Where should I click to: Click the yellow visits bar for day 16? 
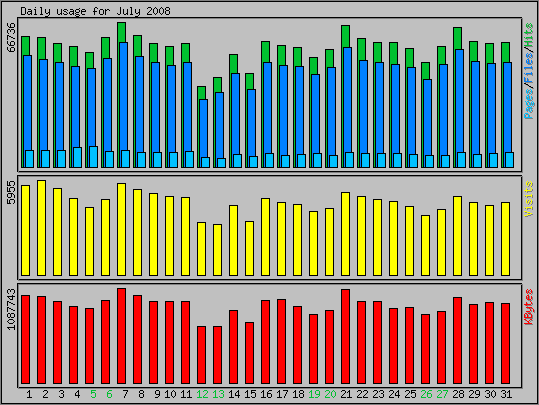pyautogui.click(x=265, y=237)
